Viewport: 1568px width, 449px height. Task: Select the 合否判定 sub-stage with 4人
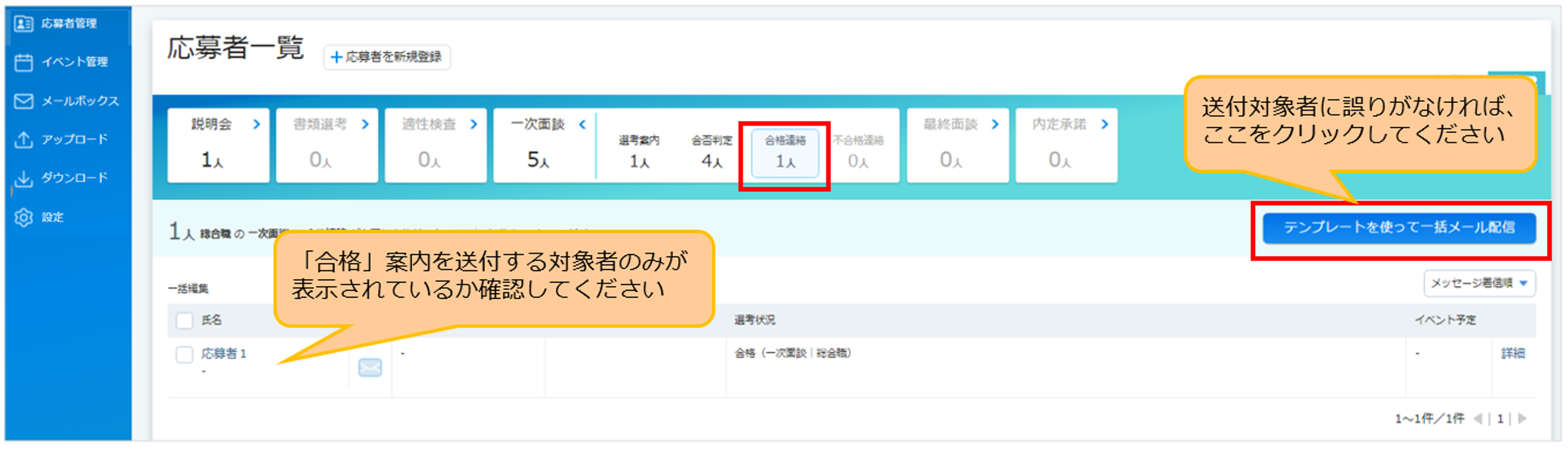coord(712,152)
